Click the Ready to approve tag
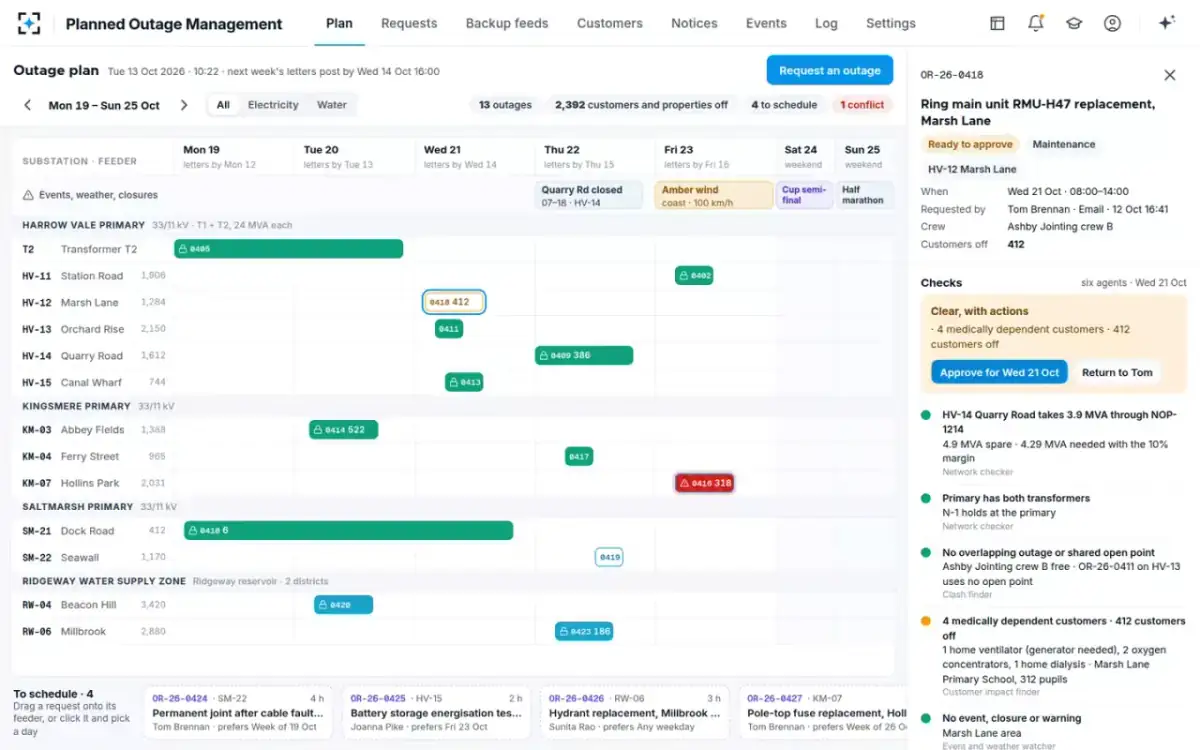1200x750 pixels. click(x=970, y=144)
